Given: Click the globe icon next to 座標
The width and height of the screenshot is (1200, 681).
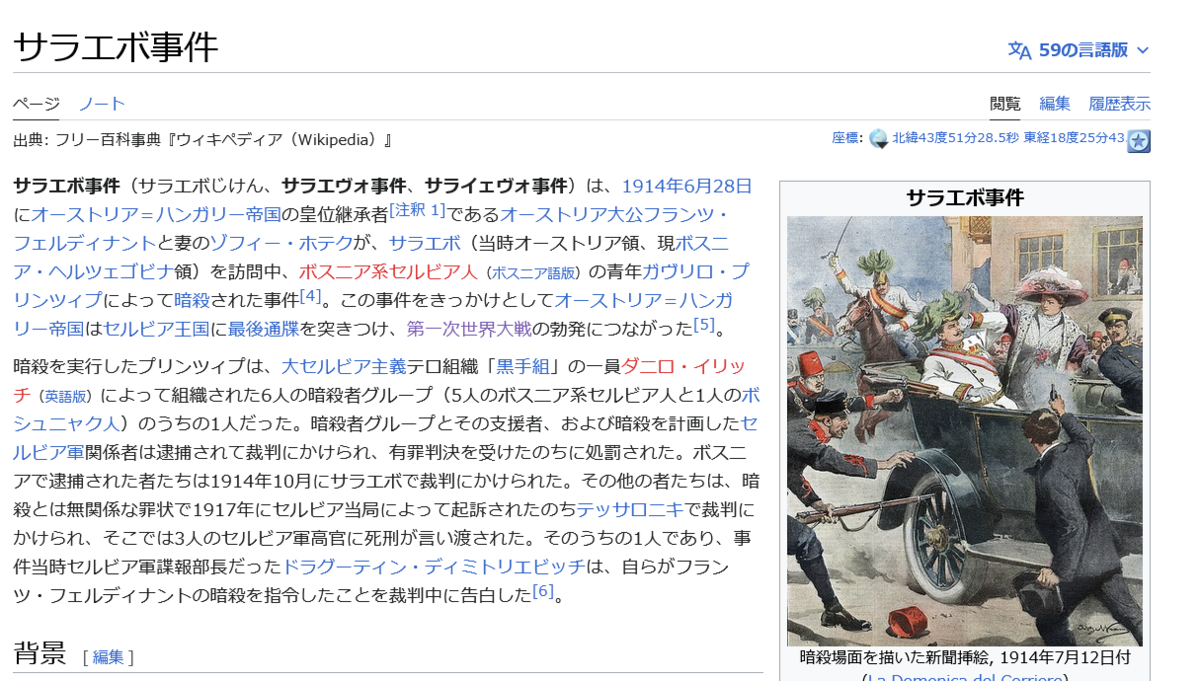Looking at the screenshot, I should [x=878, y=139].
